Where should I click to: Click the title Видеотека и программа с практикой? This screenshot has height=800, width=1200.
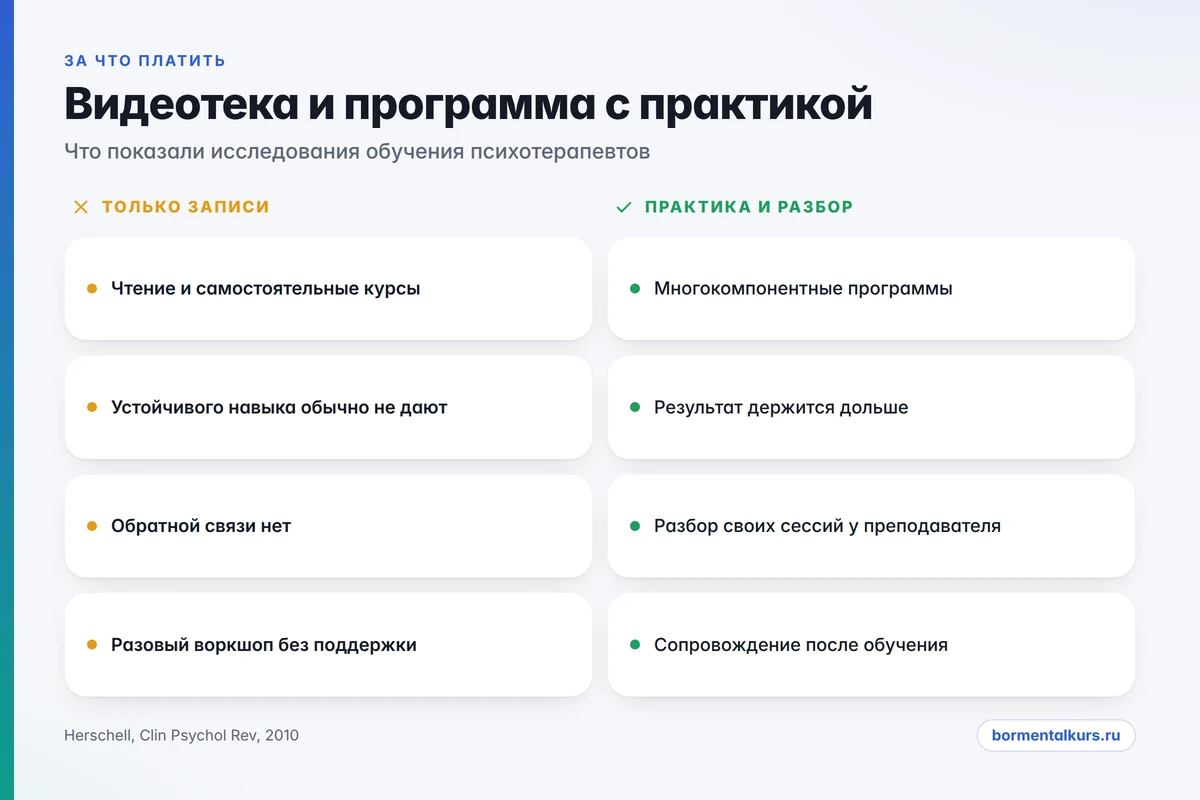click(x=468, y=104)
